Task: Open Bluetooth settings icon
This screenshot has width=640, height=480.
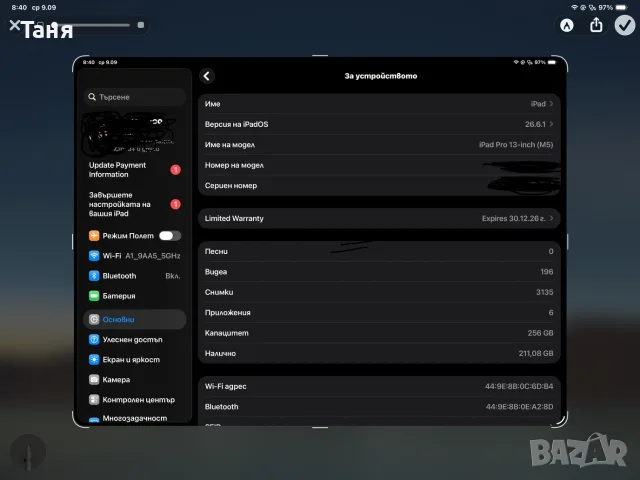Action: click(x=94, y=276)
